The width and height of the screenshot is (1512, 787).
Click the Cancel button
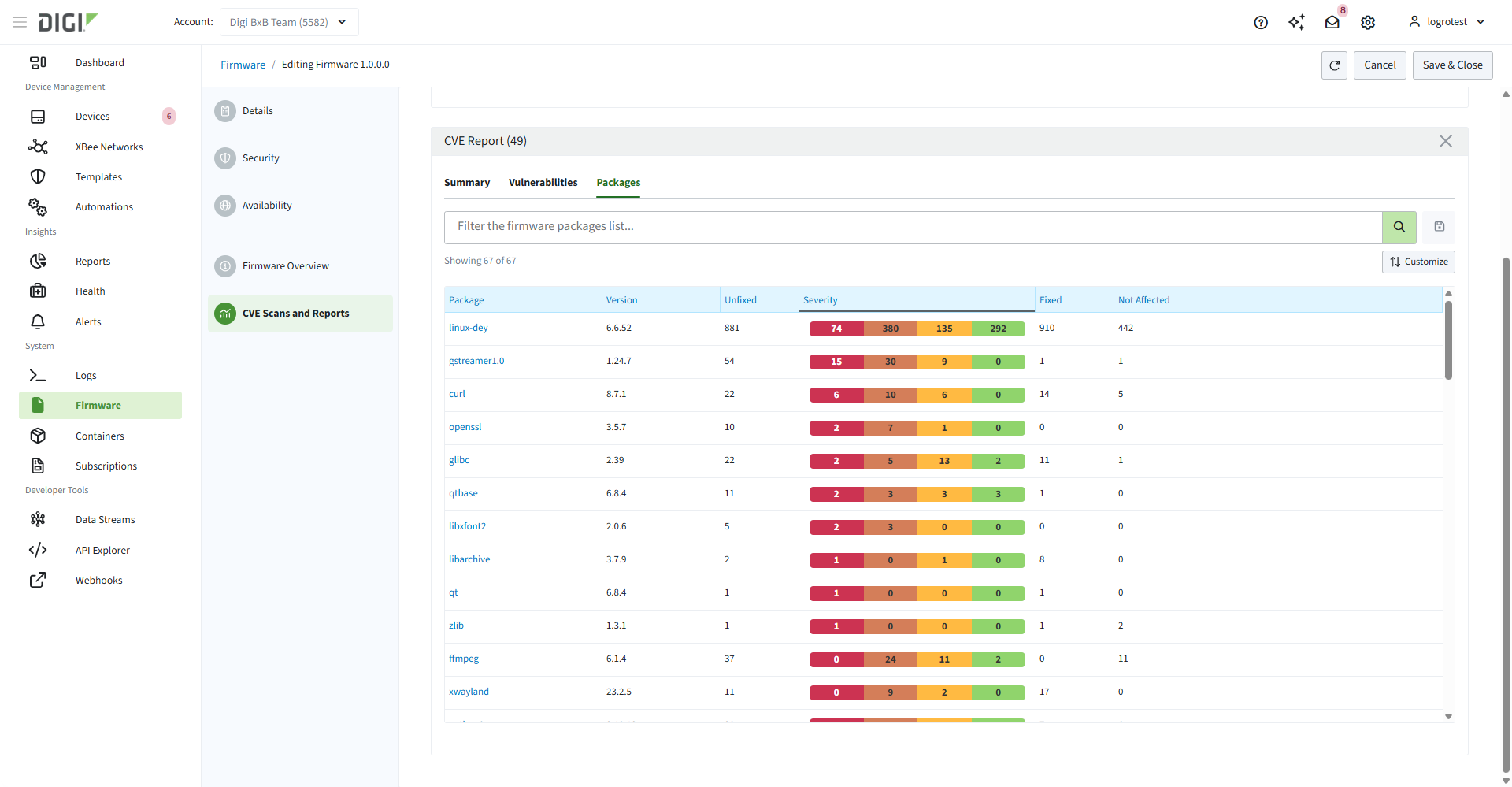tap(1380, 65)
